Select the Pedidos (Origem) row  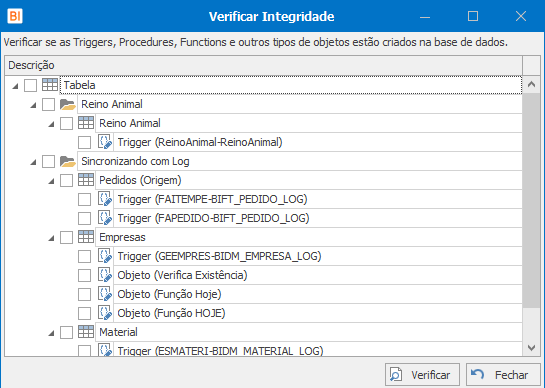pyautogui.click(x=309, y=180)
